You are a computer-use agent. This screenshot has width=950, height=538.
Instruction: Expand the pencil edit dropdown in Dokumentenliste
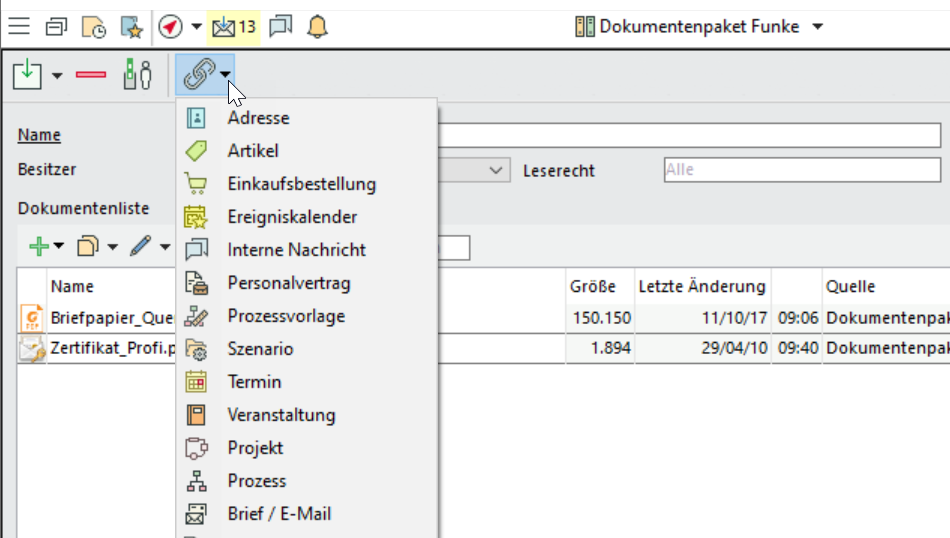(x=165, y=247)
